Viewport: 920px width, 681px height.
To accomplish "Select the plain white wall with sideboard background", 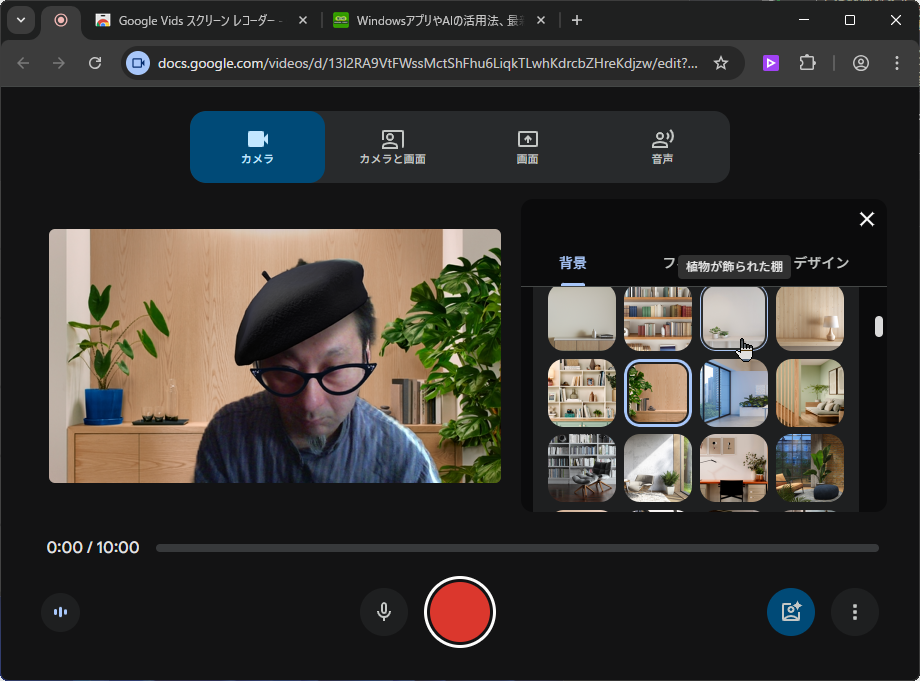I will (582, 319).
